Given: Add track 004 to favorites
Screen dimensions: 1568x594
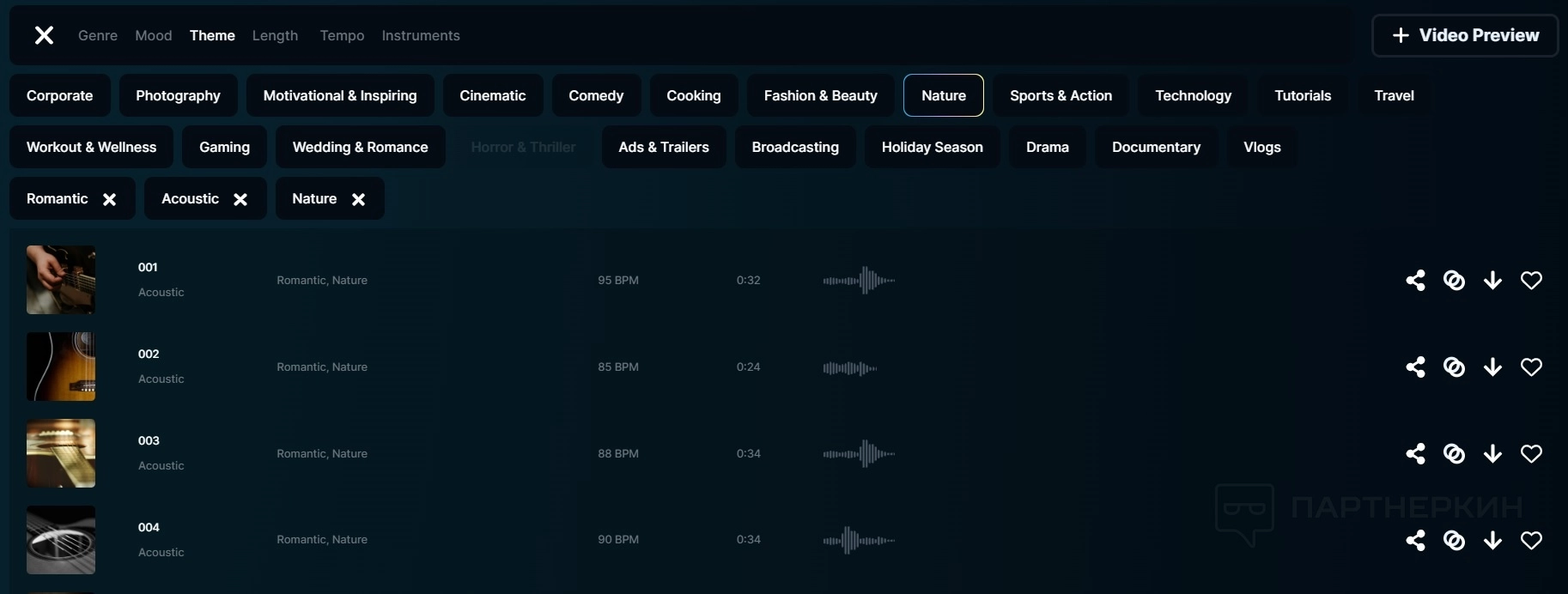Looking at the screenshot, I should click(1531, 541).
